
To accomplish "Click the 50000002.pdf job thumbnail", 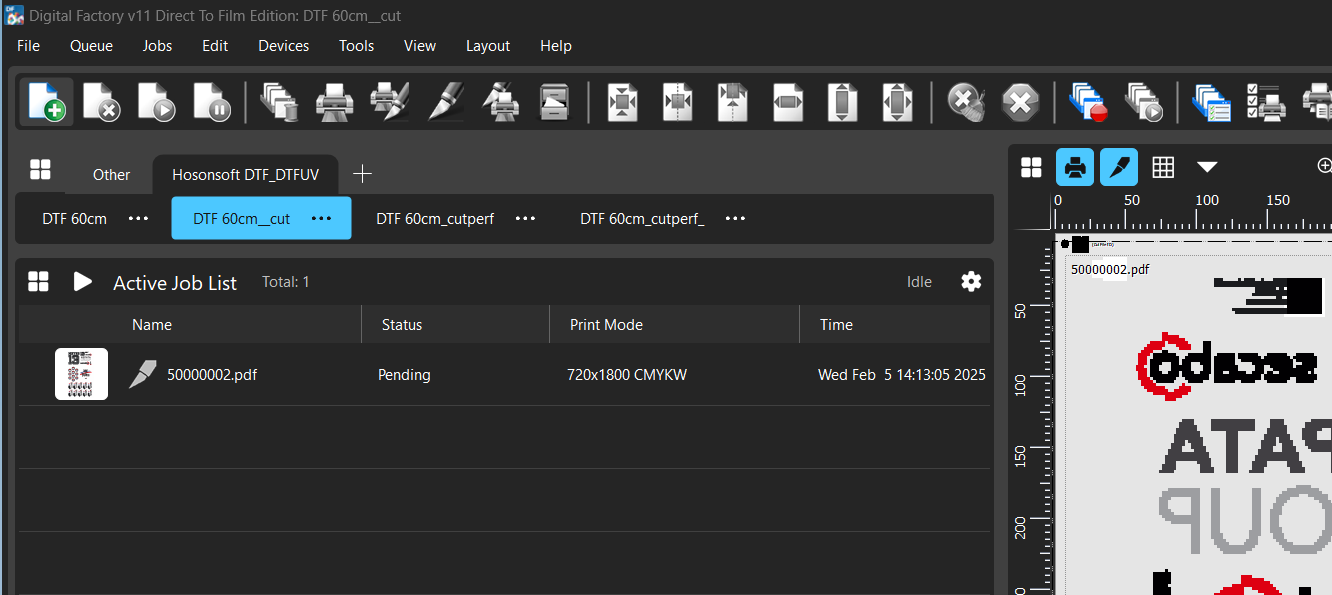I will (x=81, y=374).
